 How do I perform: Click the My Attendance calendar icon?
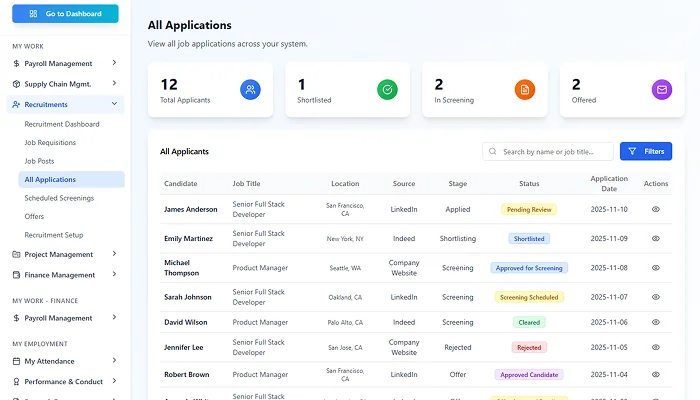pos(16,361)
